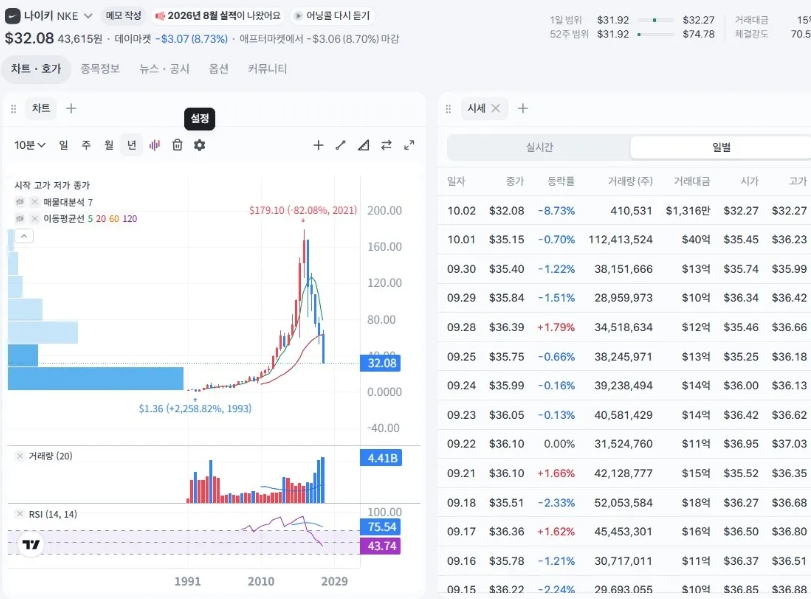This screenshot has height=599, width=811.
Task: Select the 차트 panel tab
Action: pyautogui.click(x=41, y=108)
